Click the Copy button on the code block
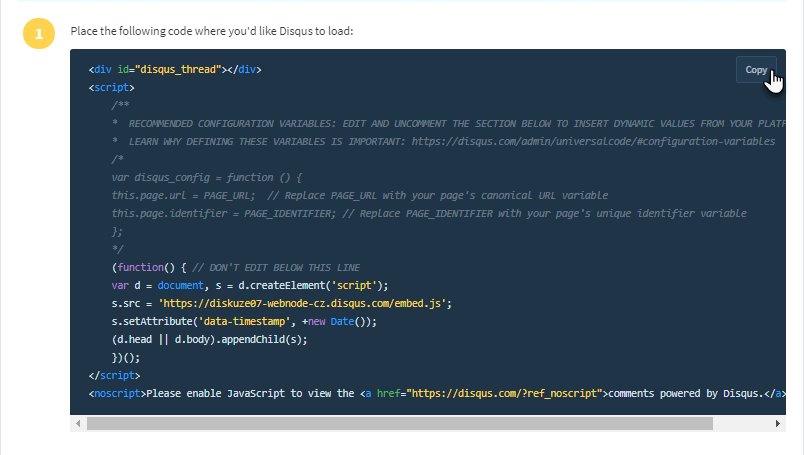 coord(756,70)
